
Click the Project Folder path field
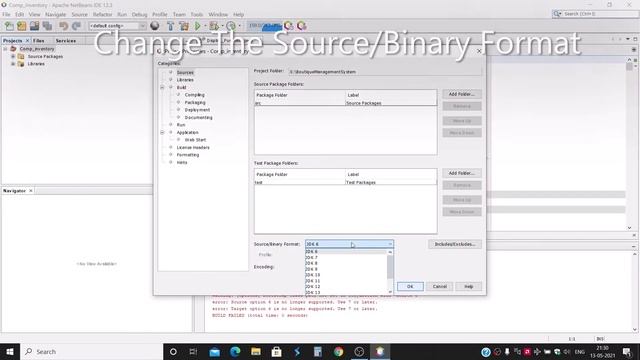coord(385,72)
